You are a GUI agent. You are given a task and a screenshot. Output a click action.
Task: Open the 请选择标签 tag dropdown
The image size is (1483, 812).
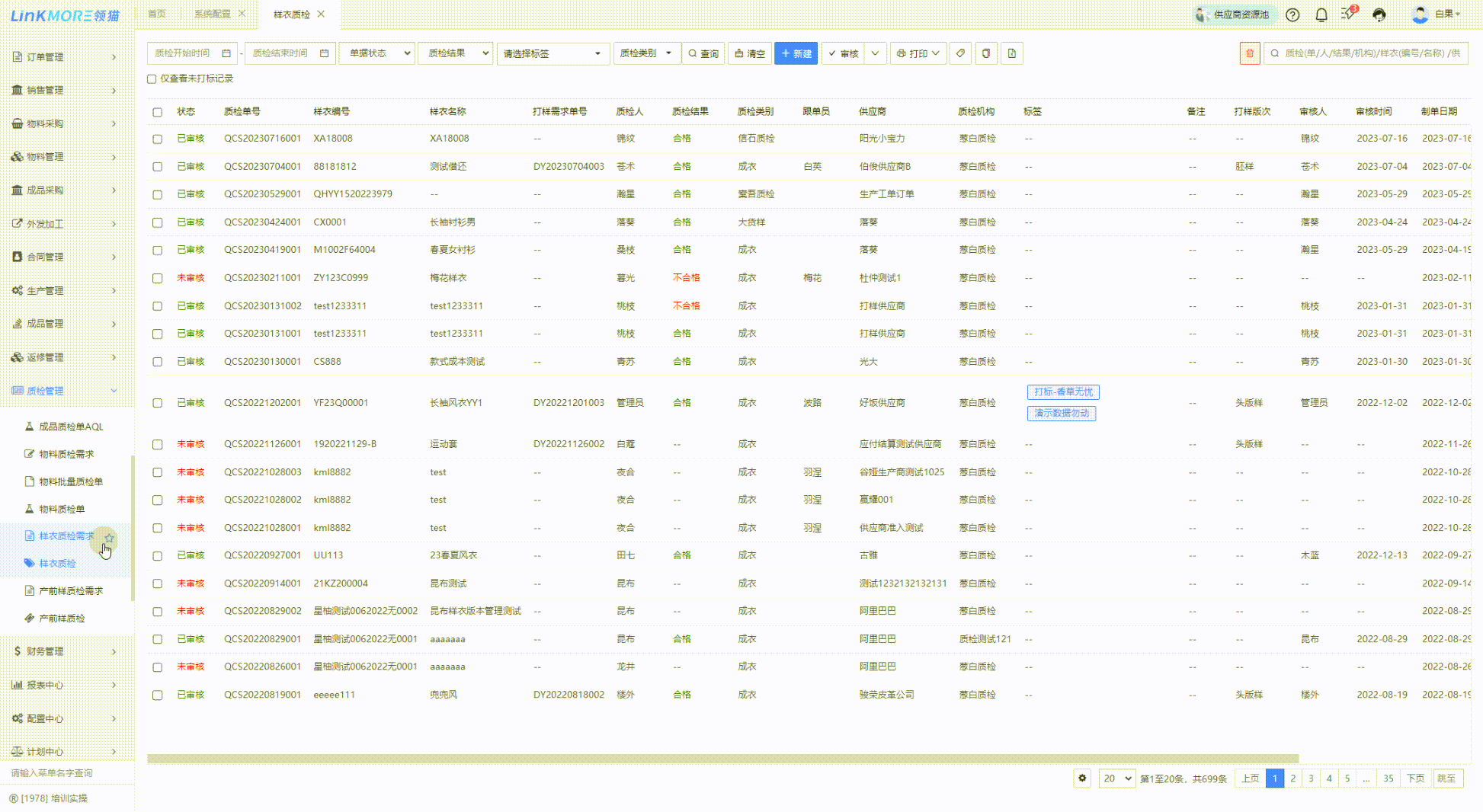click(553, 53)
